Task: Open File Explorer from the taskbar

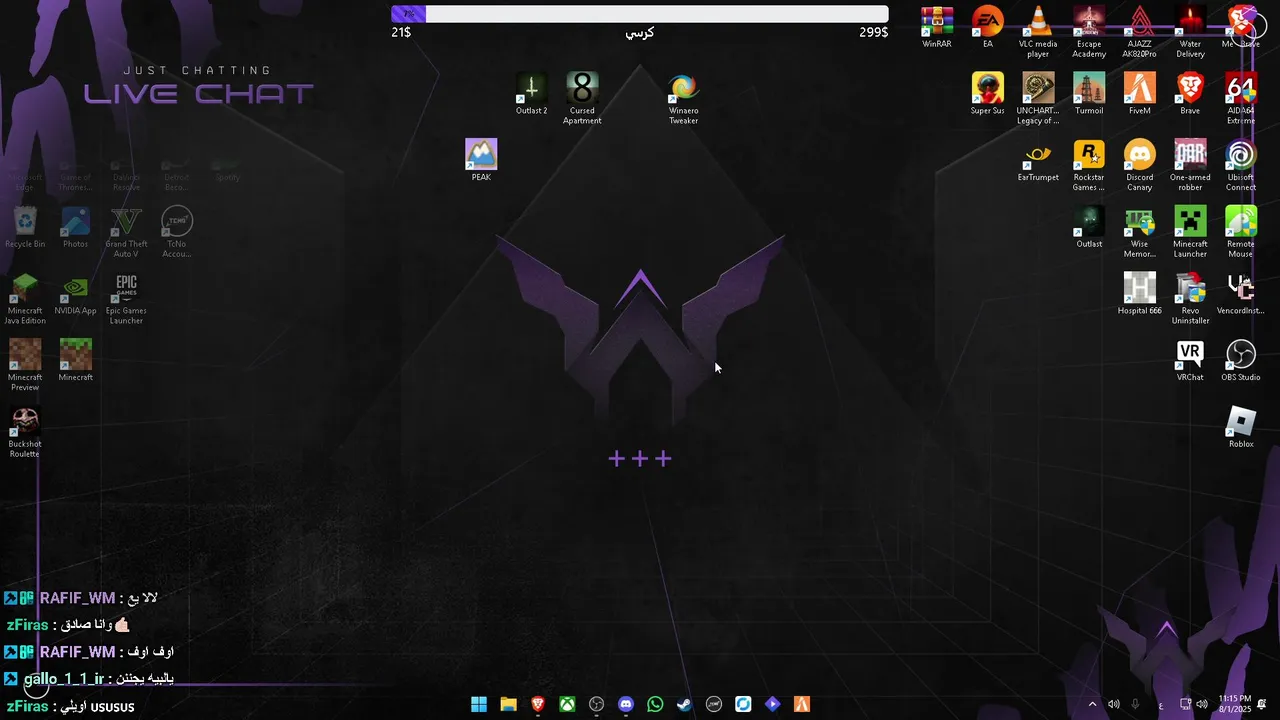Action: tap(508, 704)
